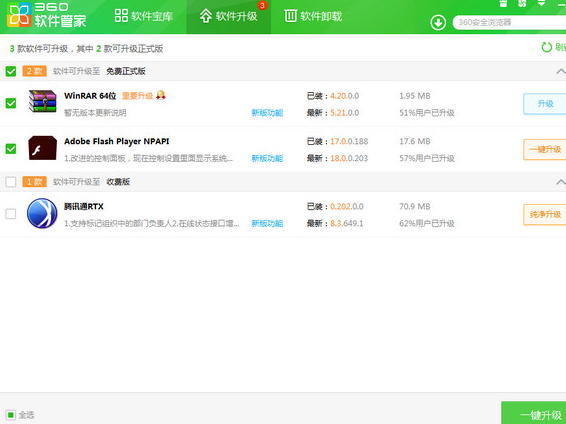Click the 70.9 MB size text
566x424 pixels.
pos(415,207)
